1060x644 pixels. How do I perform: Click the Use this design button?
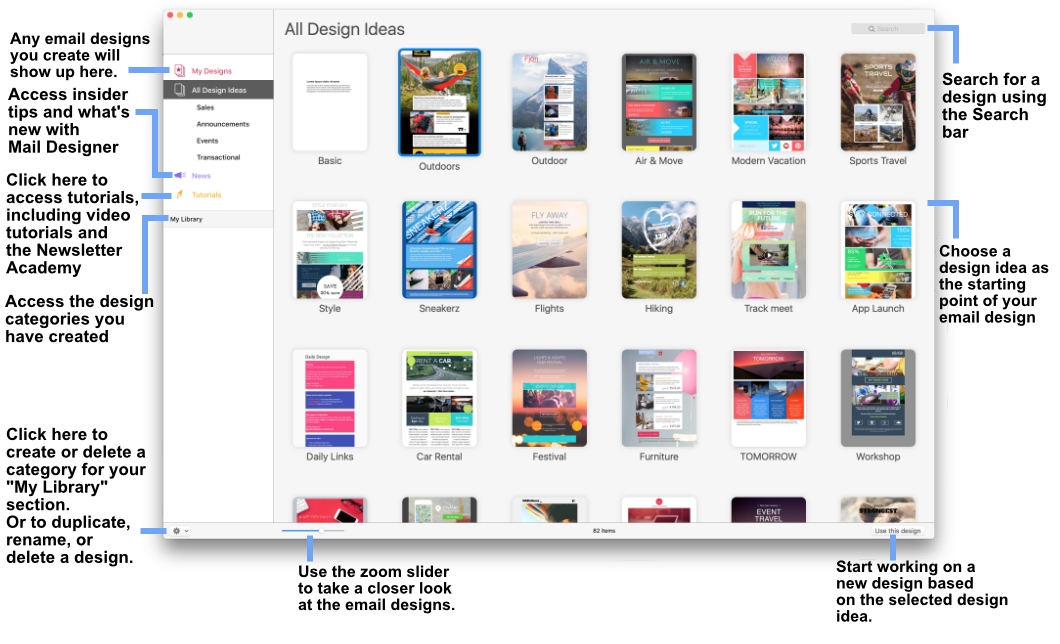[x=898, y=531]
